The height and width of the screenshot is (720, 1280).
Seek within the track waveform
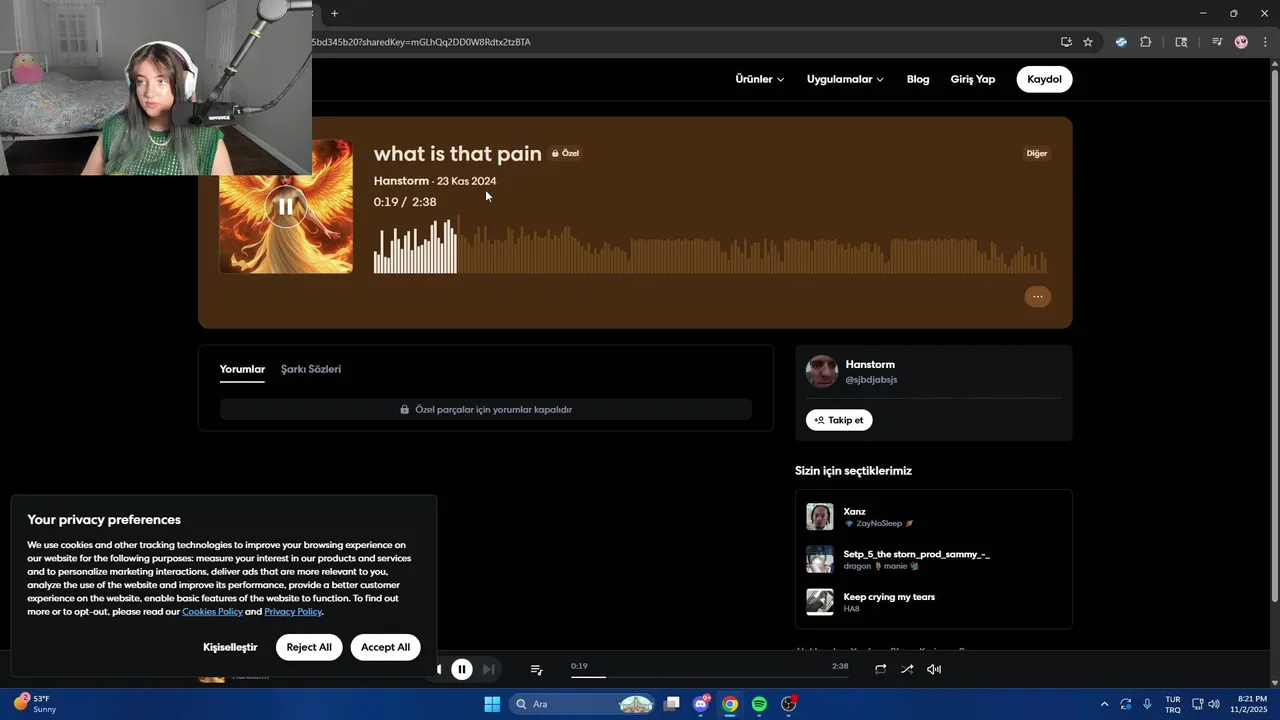click(x=710, y=245)
